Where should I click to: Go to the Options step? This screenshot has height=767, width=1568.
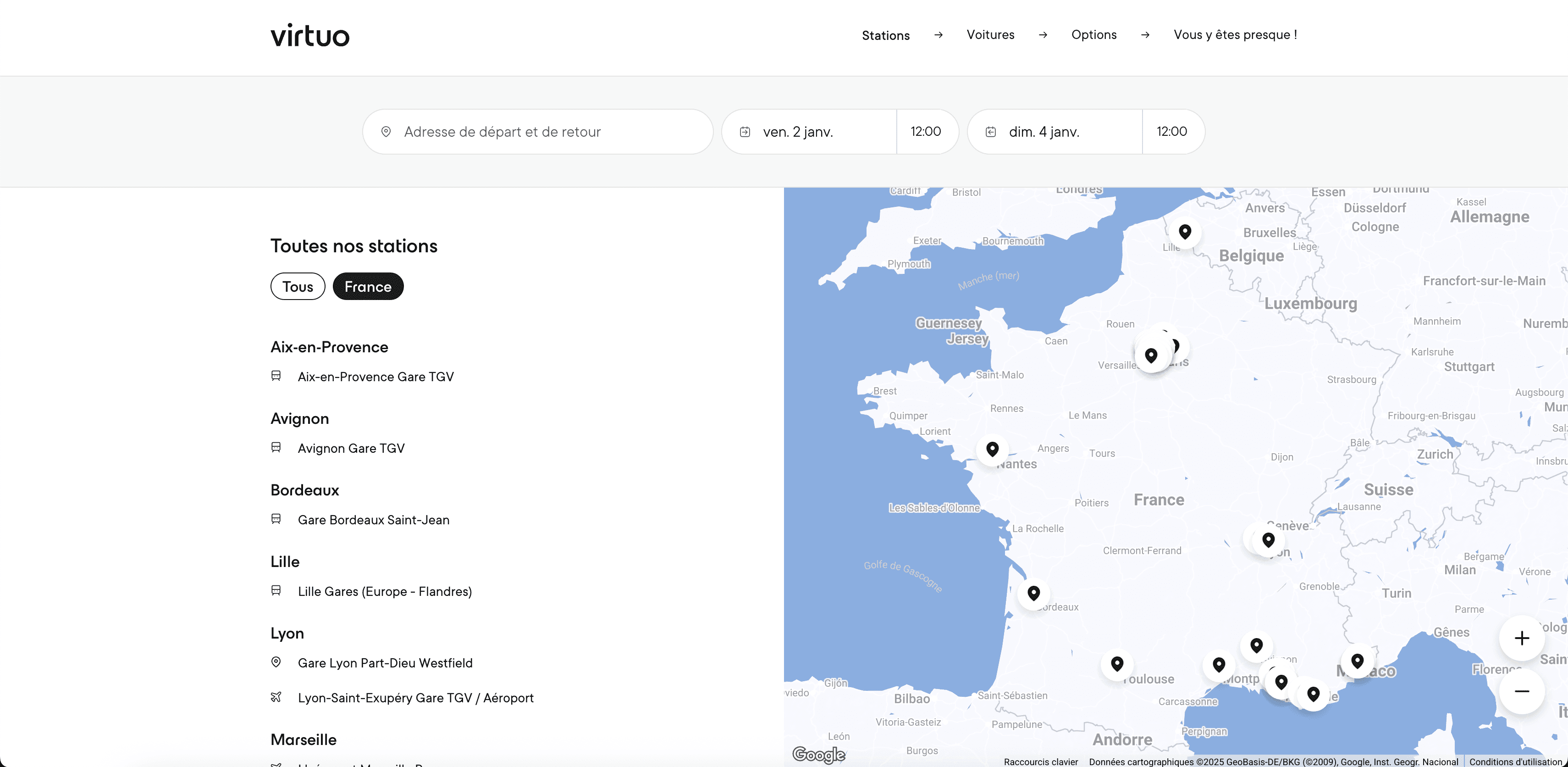pos(1094,35)
